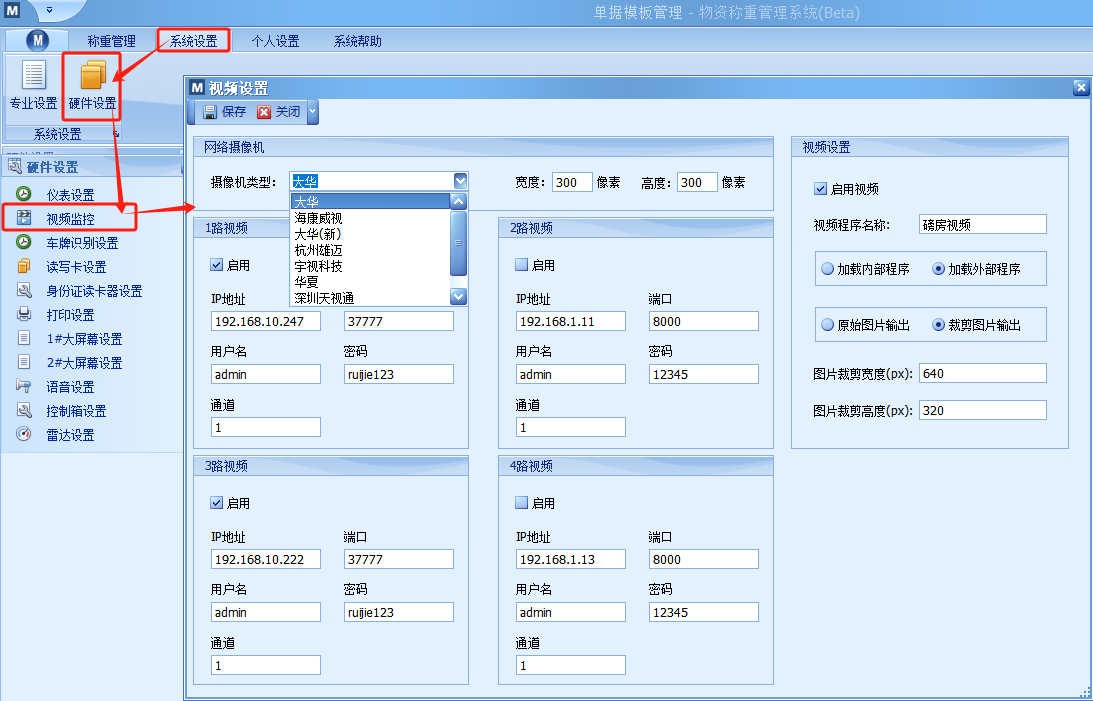Open the 称重管理 ribbon tab

[112, 41]
